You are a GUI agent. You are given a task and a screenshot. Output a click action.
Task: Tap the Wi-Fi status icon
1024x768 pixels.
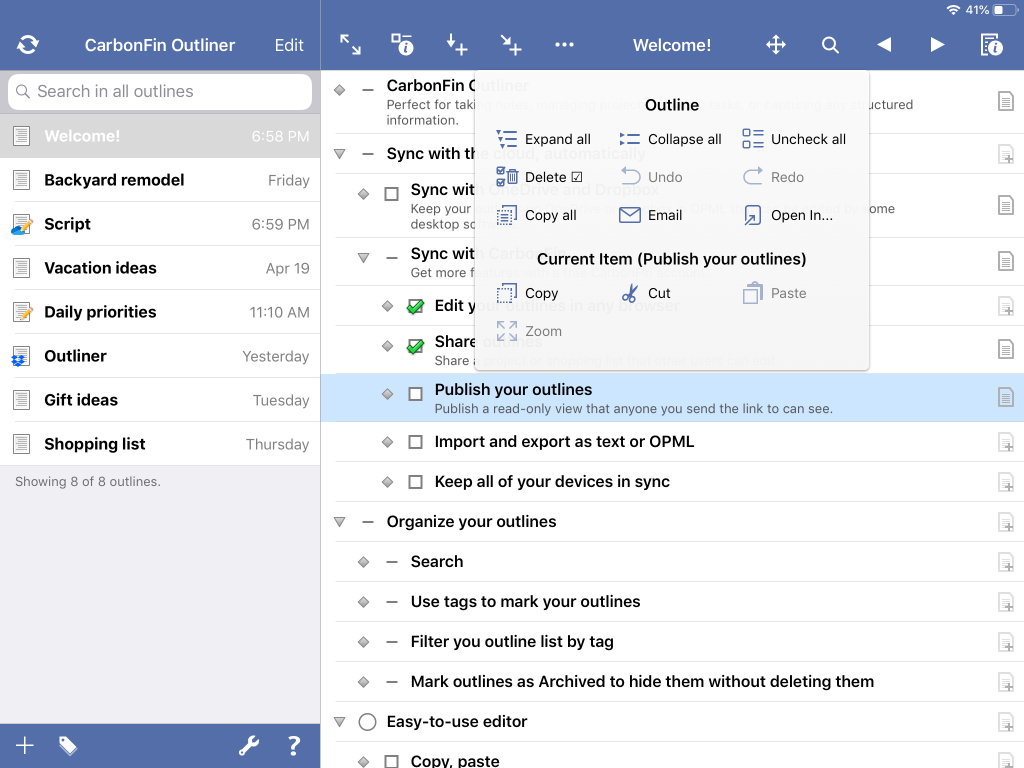pyautogui.click(x=953, y=10)
